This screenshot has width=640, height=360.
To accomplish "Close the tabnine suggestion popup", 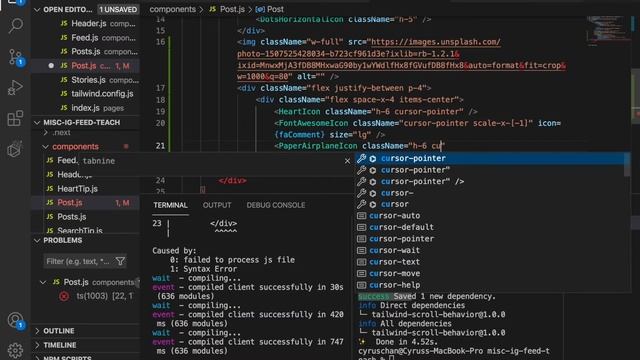I will tap(347, 161).
